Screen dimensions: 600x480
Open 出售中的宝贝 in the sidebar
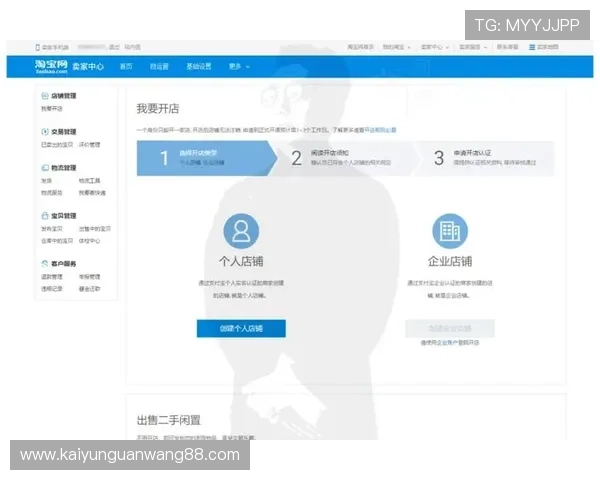point(95,229)
